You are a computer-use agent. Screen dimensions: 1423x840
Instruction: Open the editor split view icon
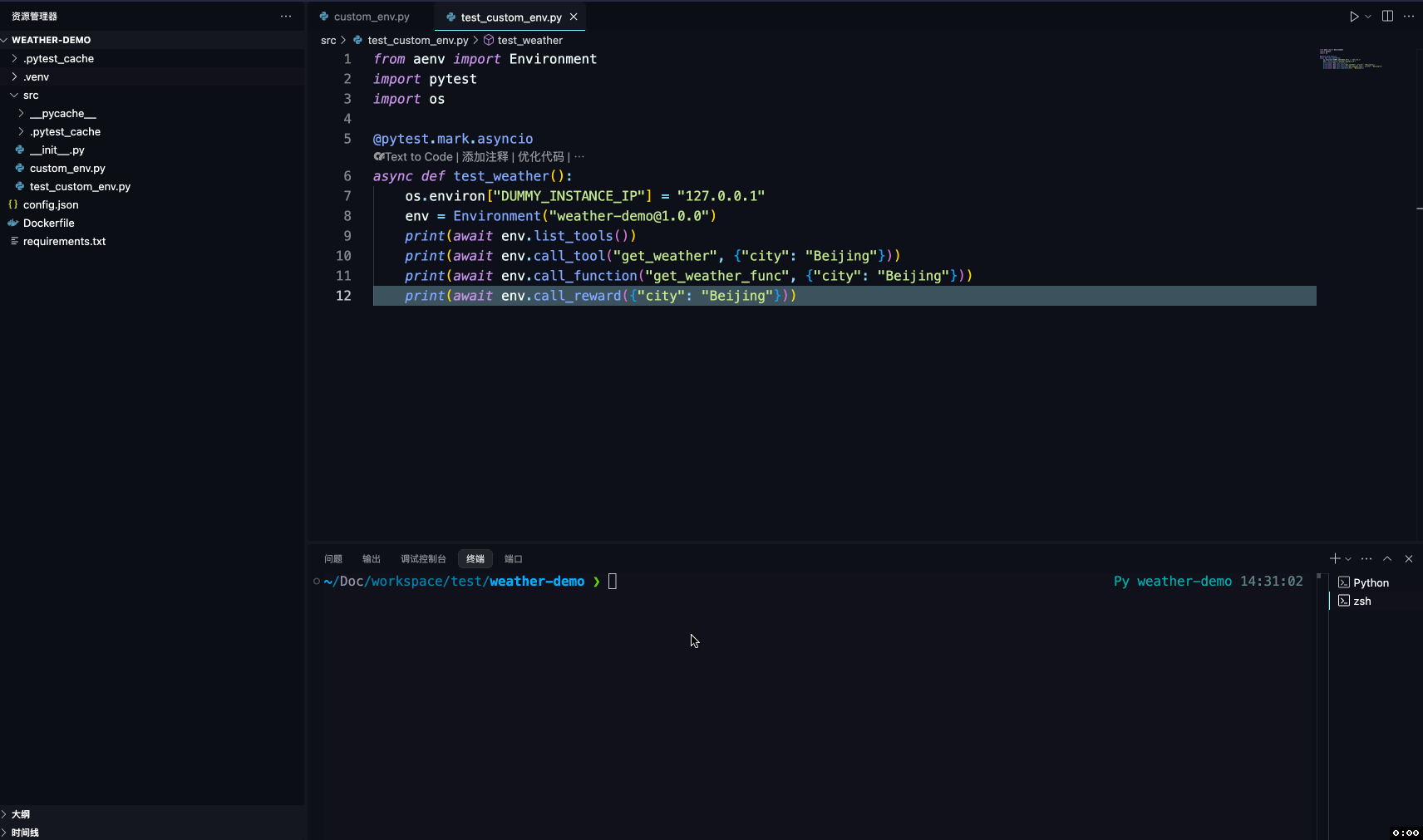coord(1386,16)
